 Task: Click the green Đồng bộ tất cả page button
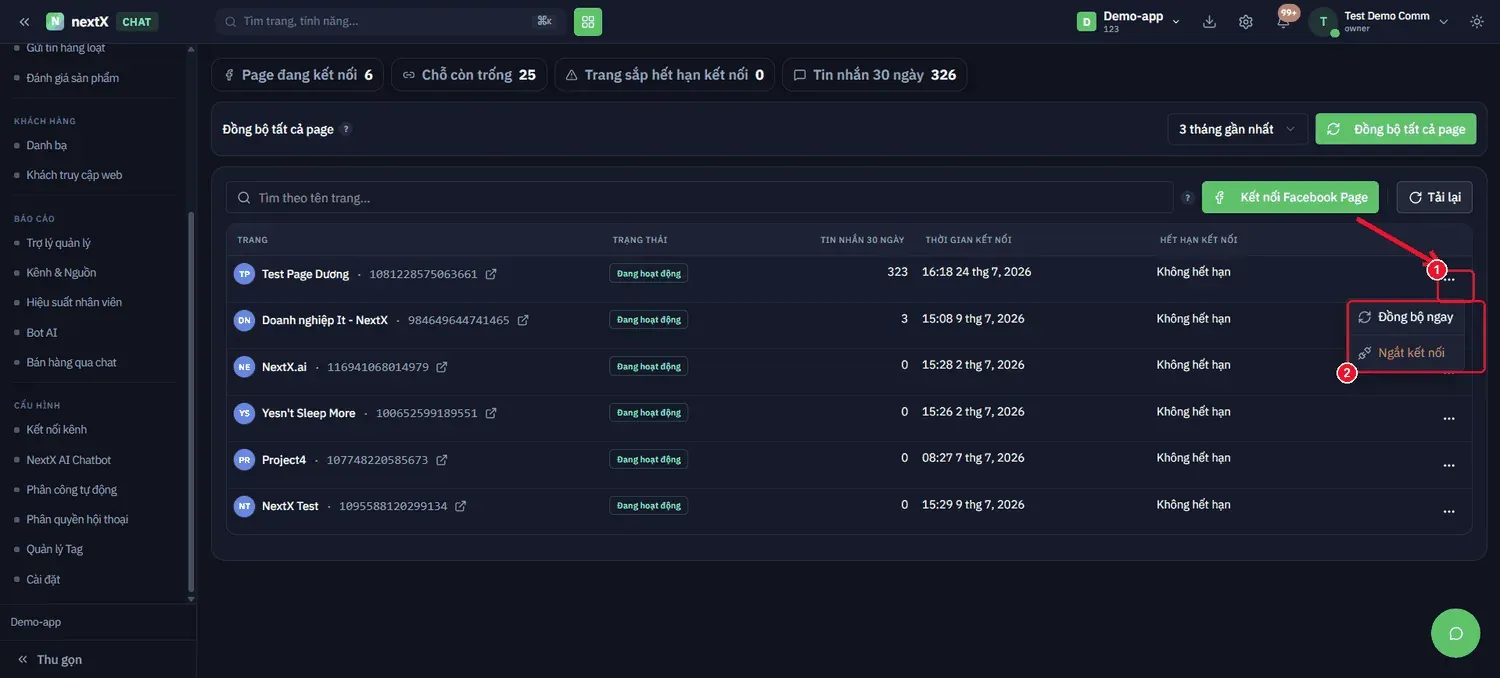(x=1396, y=129)
